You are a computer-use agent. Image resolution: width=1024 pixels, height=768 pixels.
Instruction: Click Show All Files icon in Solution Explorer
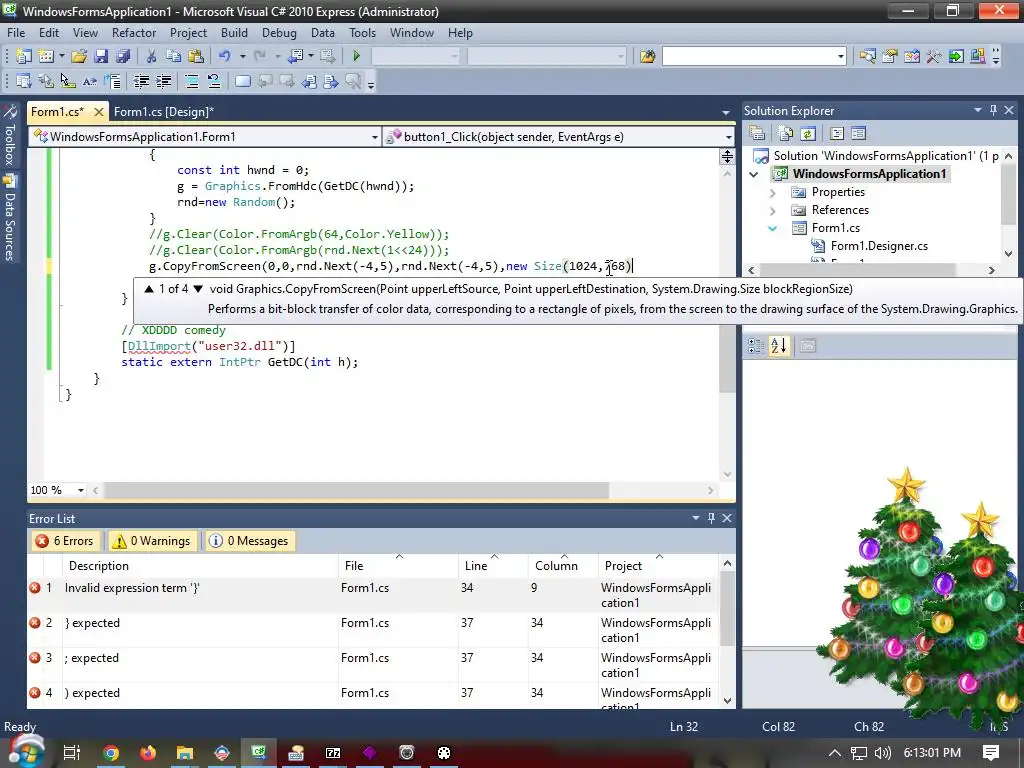pyautogui.click(x=786, y=134)
